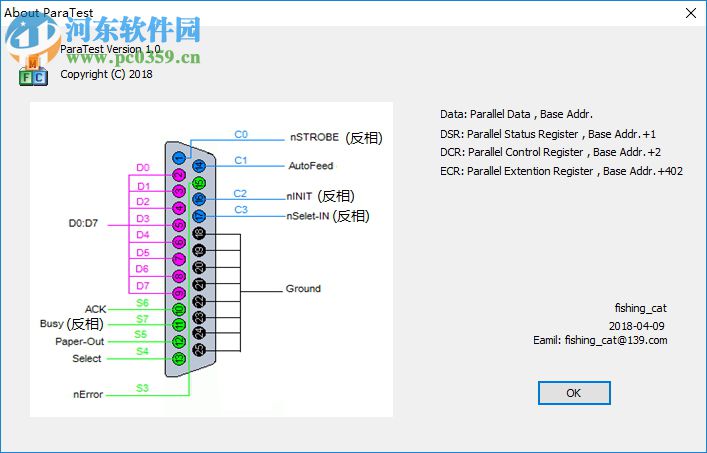Click green pin 15 on connector
This screenshot has width=707, height=453.
(x=199, y=183)
